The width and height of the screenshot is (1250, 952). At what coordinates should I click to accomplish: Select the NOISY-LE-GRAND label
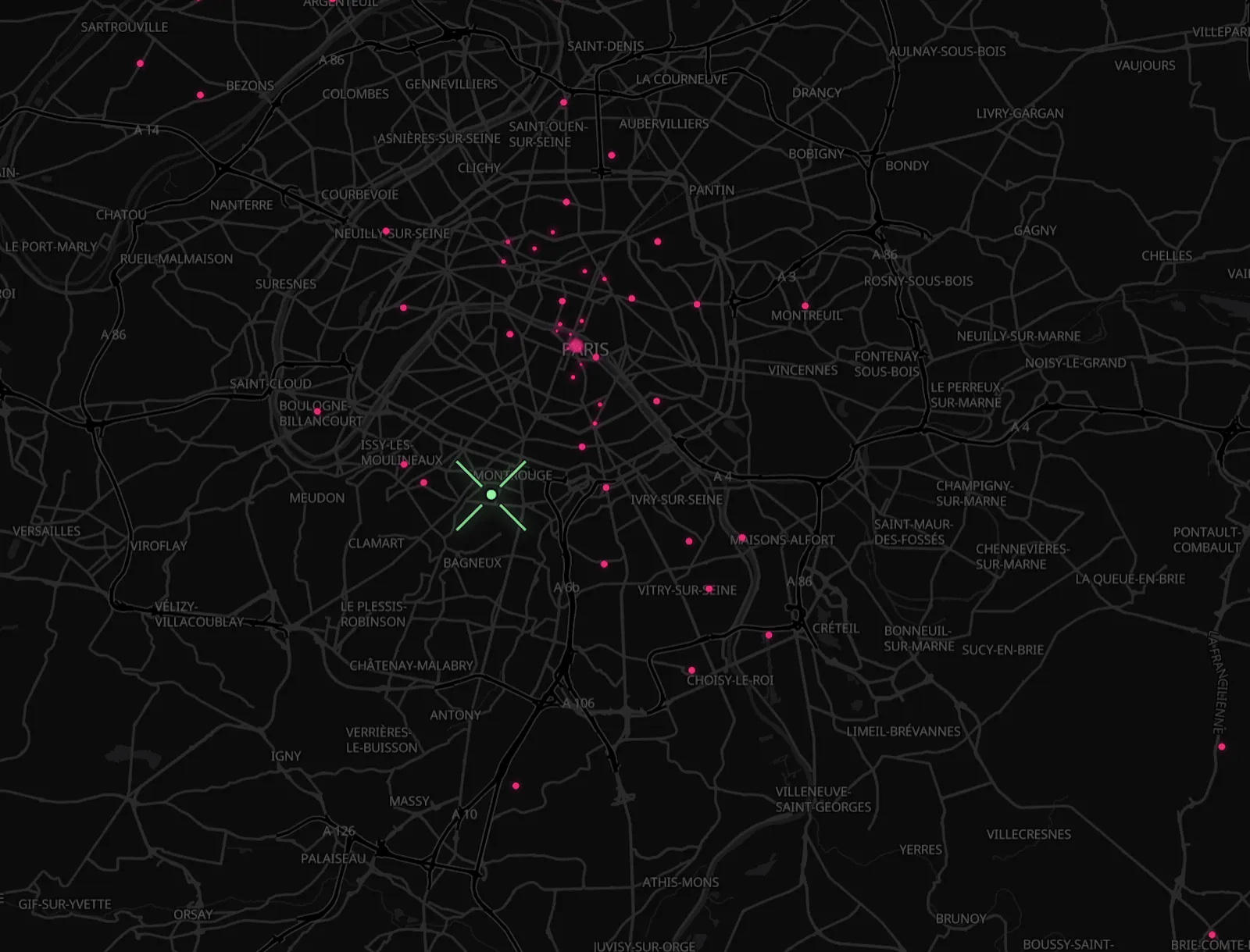1076,363
